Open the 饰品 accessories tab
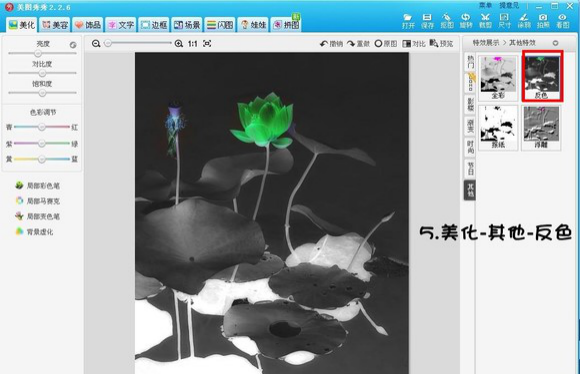 click(88, 25)
